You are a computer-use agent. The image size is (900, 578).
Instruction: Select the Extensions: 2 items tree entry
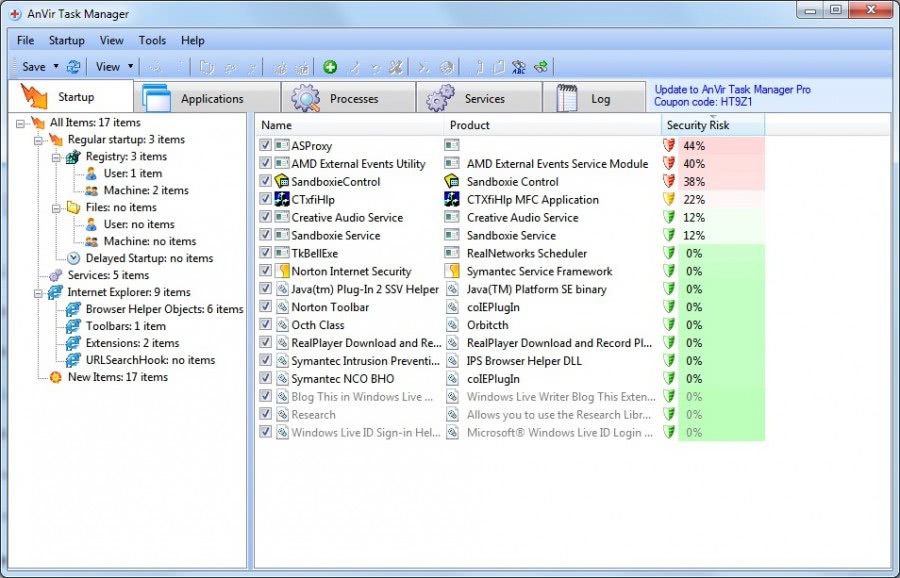click(x=133, y=343)
